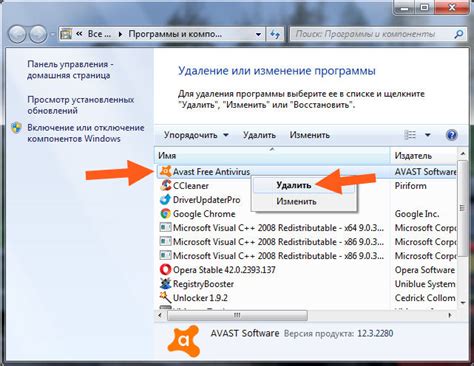Click the breadcrumb arrow after Все
The image size is (474, 366).
tap(120, 34)
